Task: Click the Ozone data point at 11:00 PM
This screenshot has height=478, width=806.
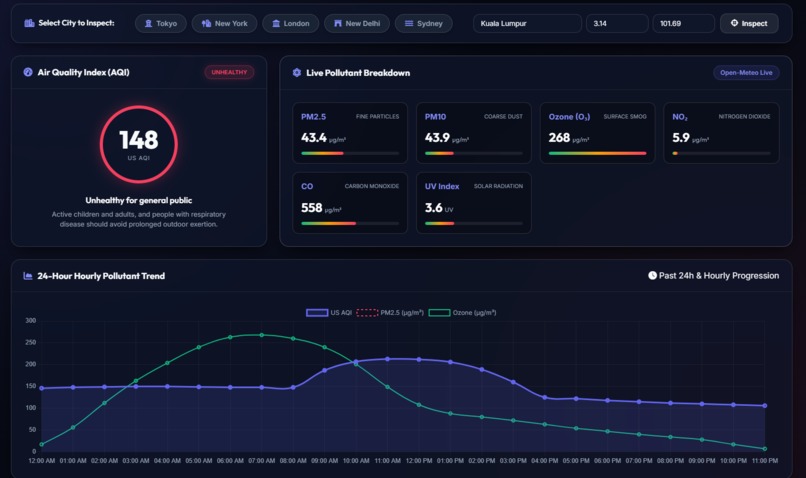Action: [765, 449]
